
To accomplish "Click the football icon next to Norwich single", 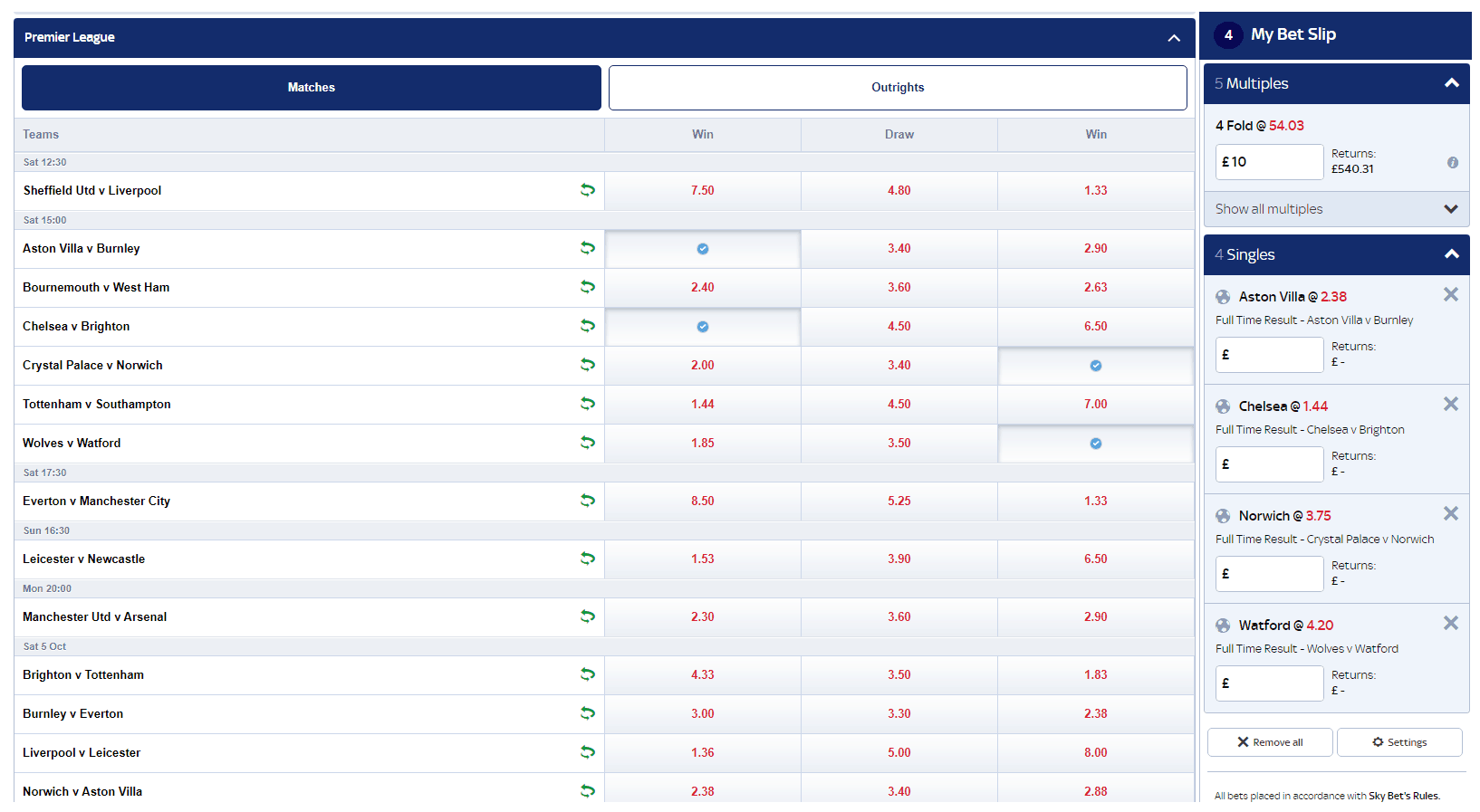I will point(1223,516).
